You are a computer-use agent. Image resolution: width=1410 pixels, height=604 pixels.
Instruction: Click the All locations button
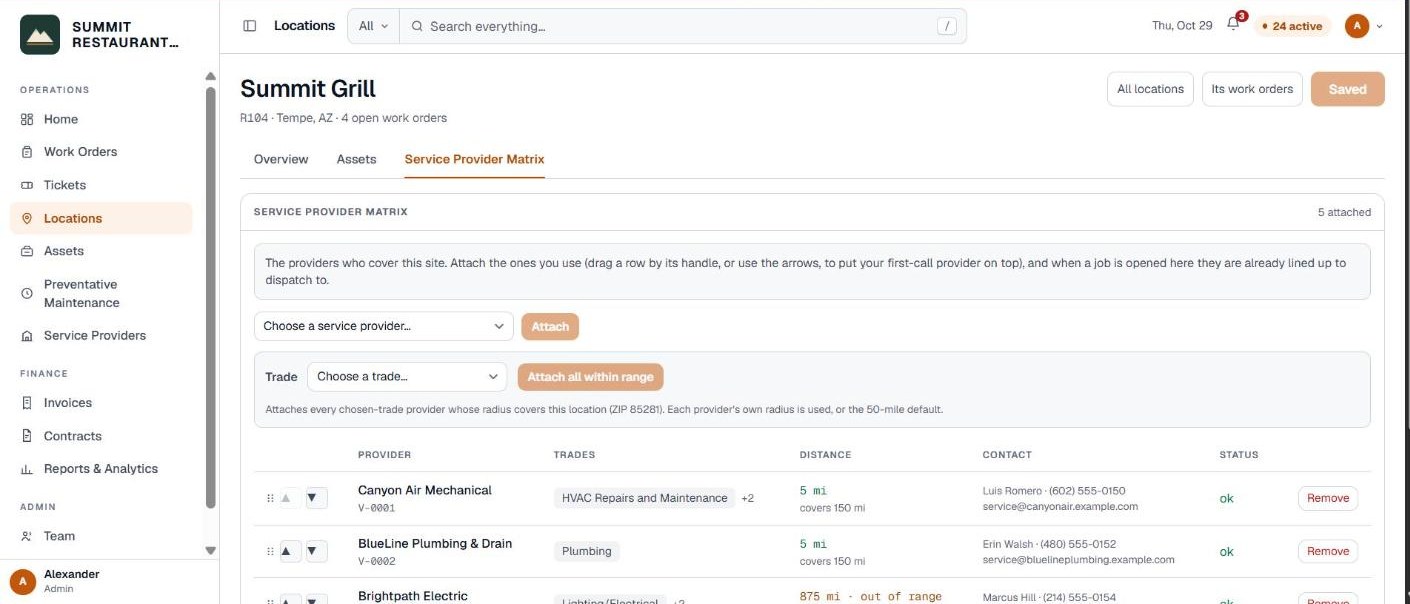(x=1150, y=89)
